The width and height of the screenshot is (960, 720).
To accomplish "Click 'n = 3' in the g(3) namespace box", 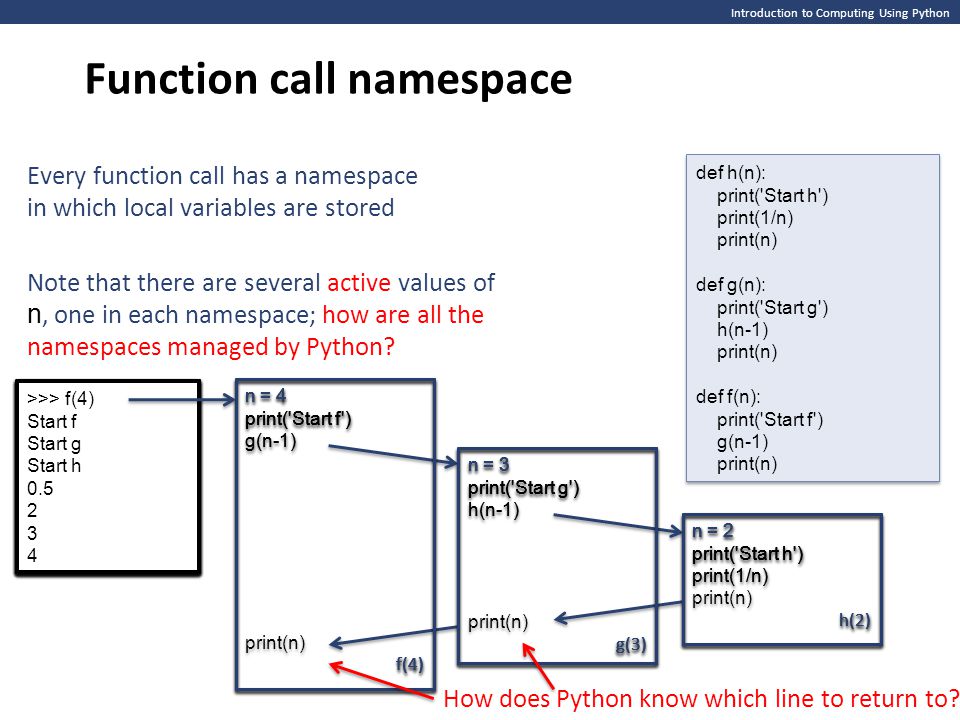I will tap(489, 465).
